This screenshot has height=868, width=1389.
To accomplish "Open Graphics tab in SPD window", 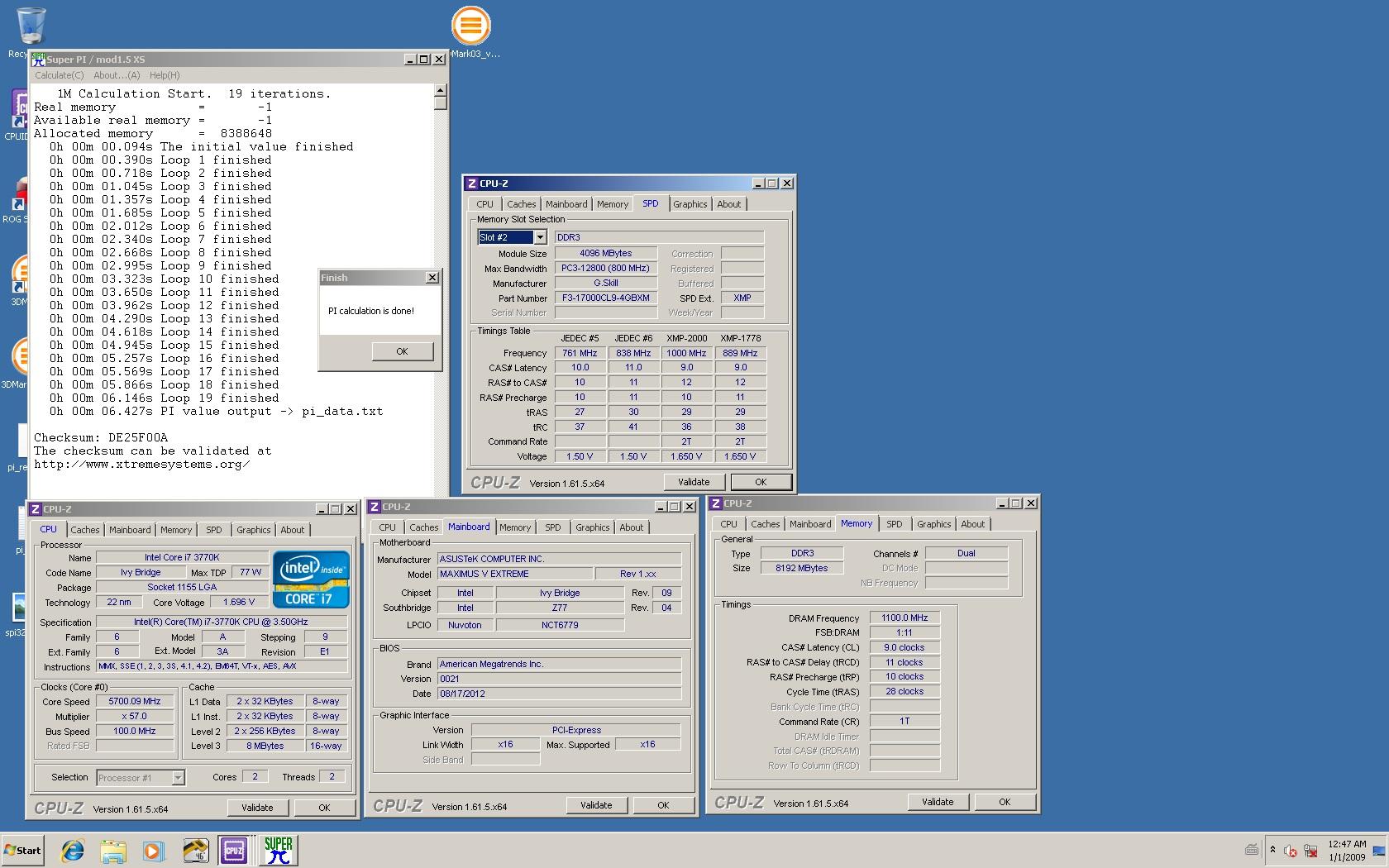I will coord(690,204).
